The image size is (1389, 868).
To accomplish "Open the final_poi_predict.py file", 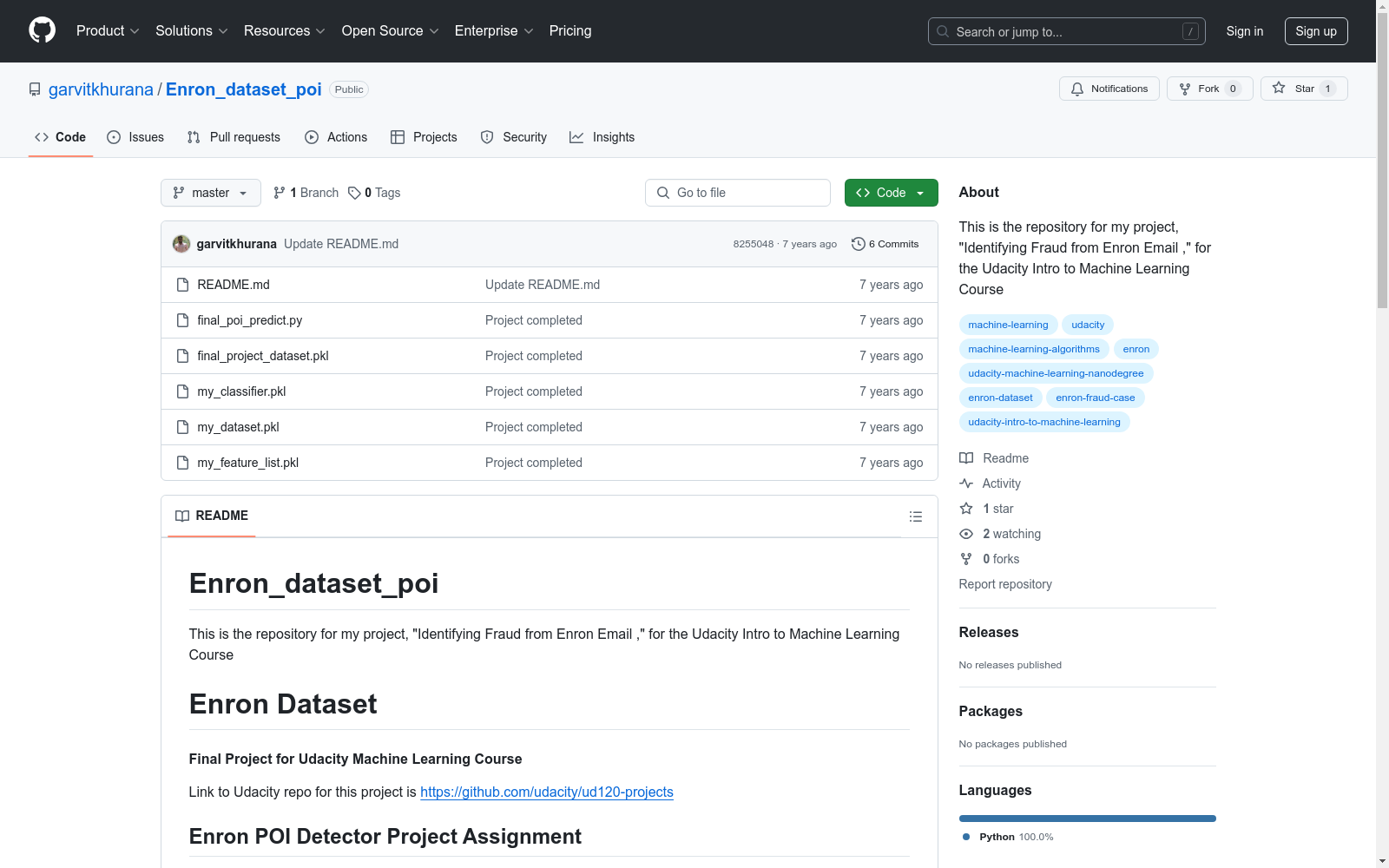I will [250, 320].
